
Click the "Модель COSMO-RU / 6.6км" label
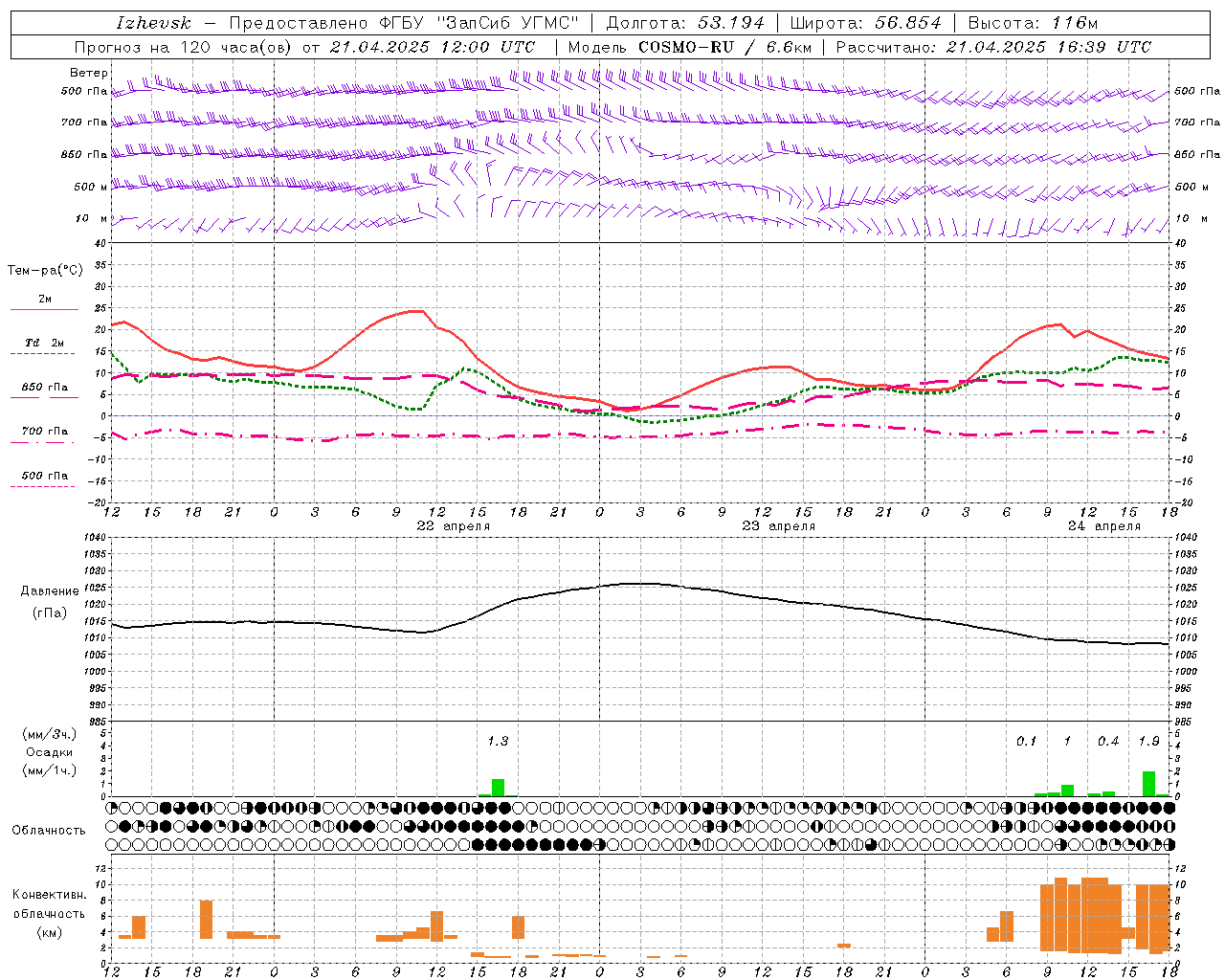coord(690,47)
